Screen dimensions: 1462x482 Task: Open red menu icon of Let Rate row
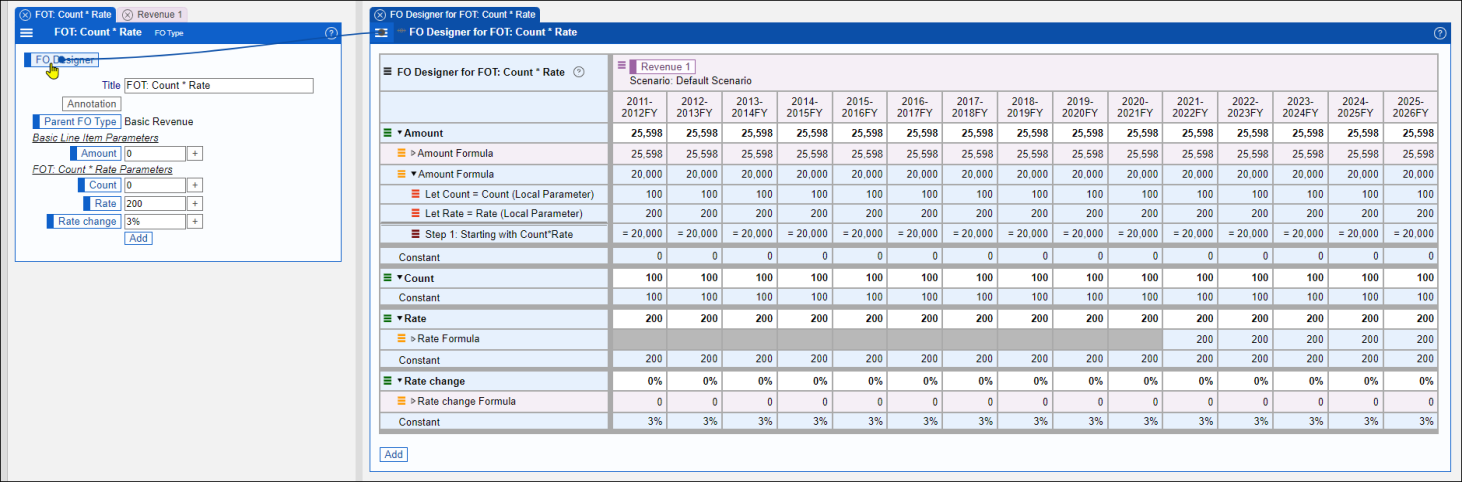[x=416, y=214]
